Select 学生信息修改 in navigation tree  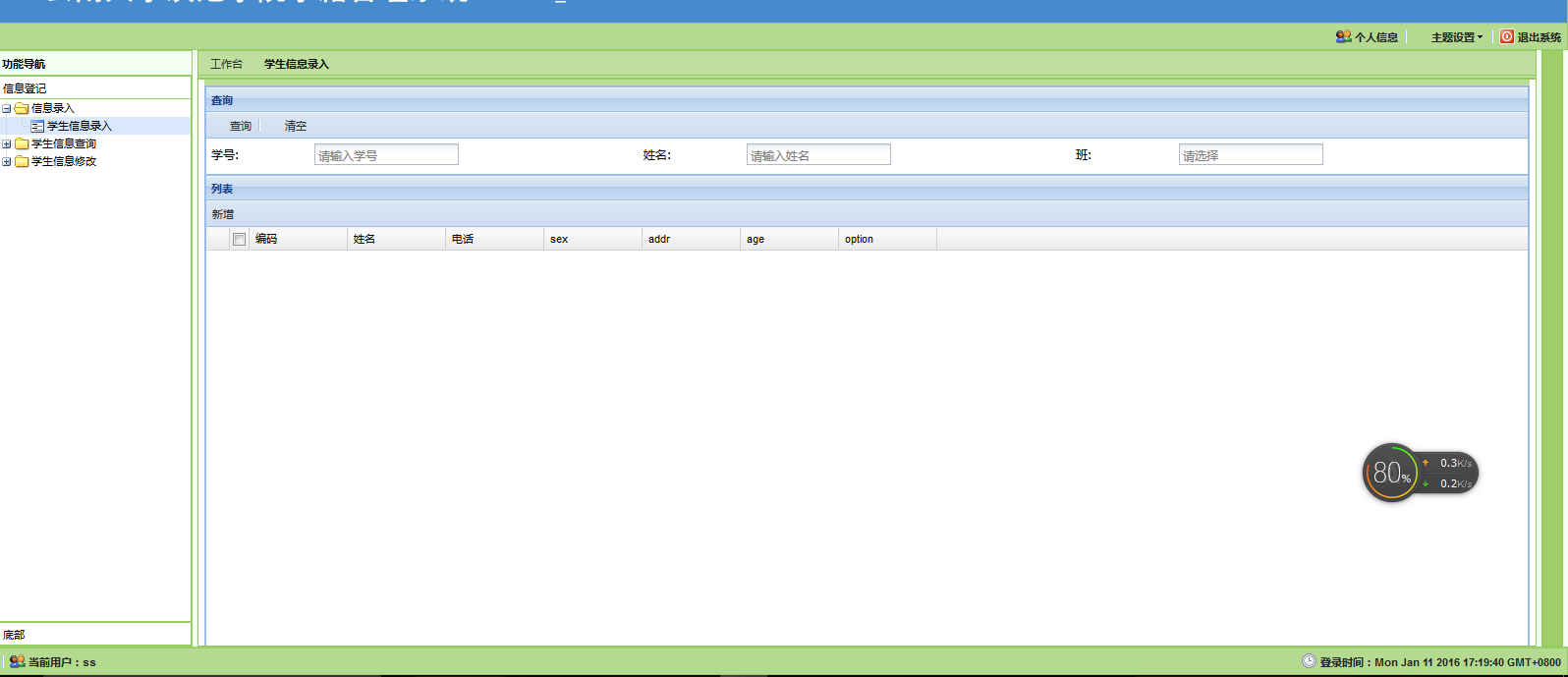(x=64, y=161)
